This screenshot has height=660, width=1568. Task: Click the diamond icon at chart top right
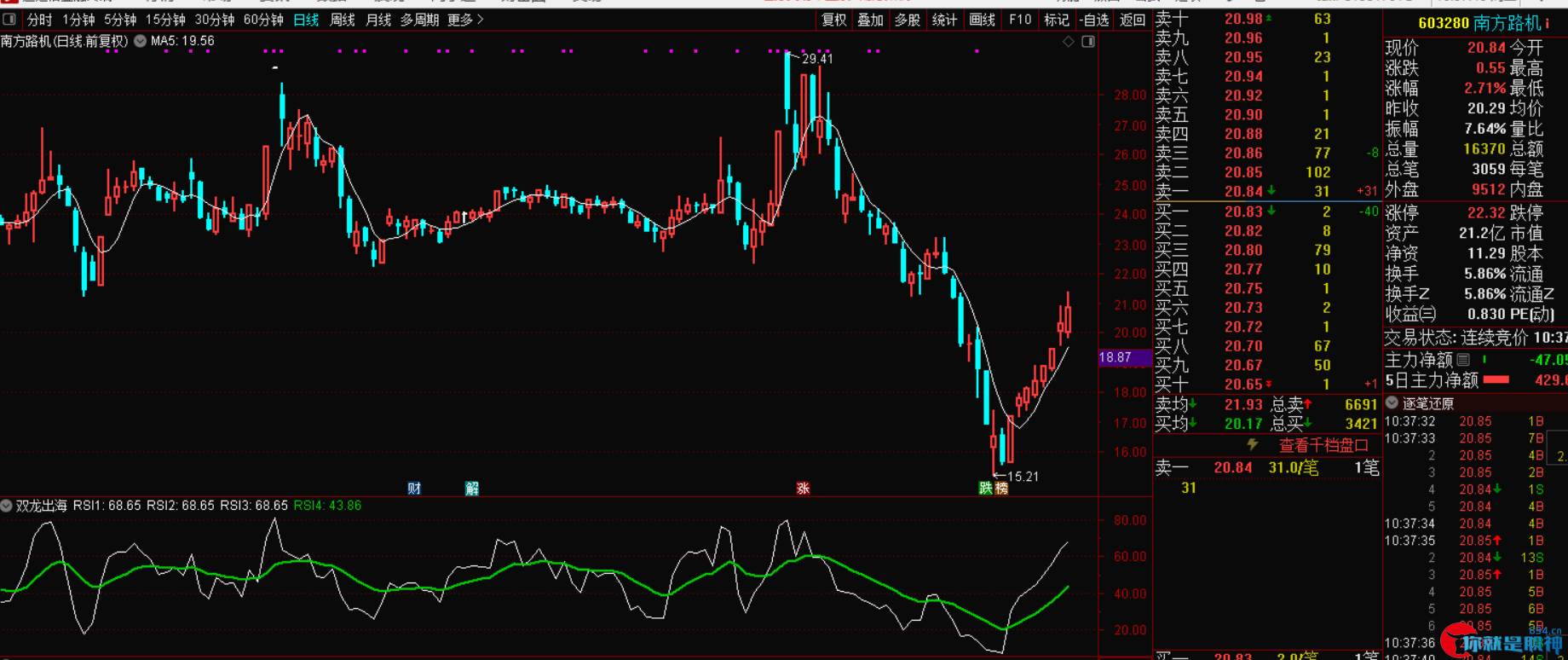(x=1068, y=42)
